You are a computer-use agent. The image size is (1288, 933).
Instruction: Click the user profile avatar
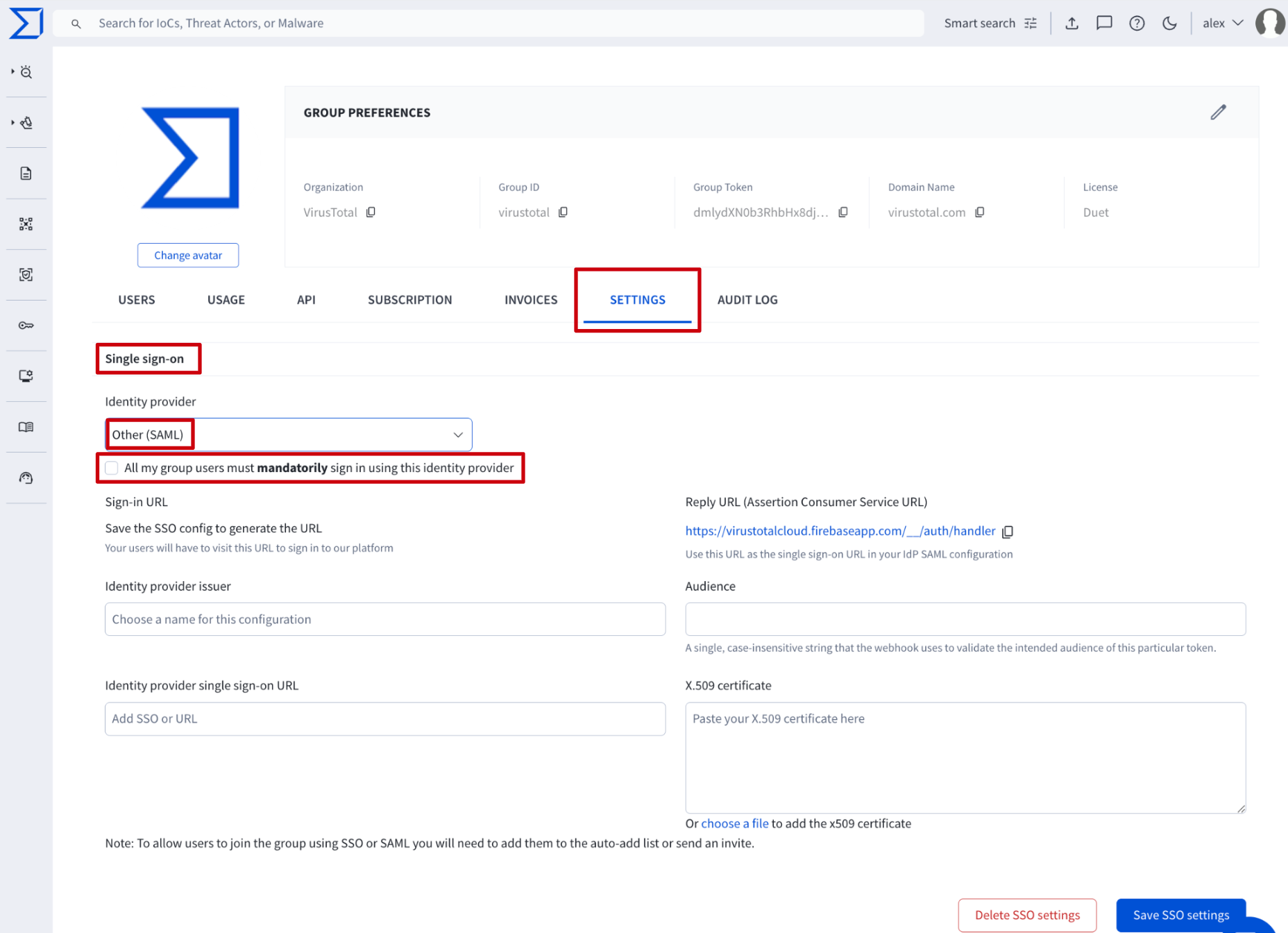click(1270, 24)
